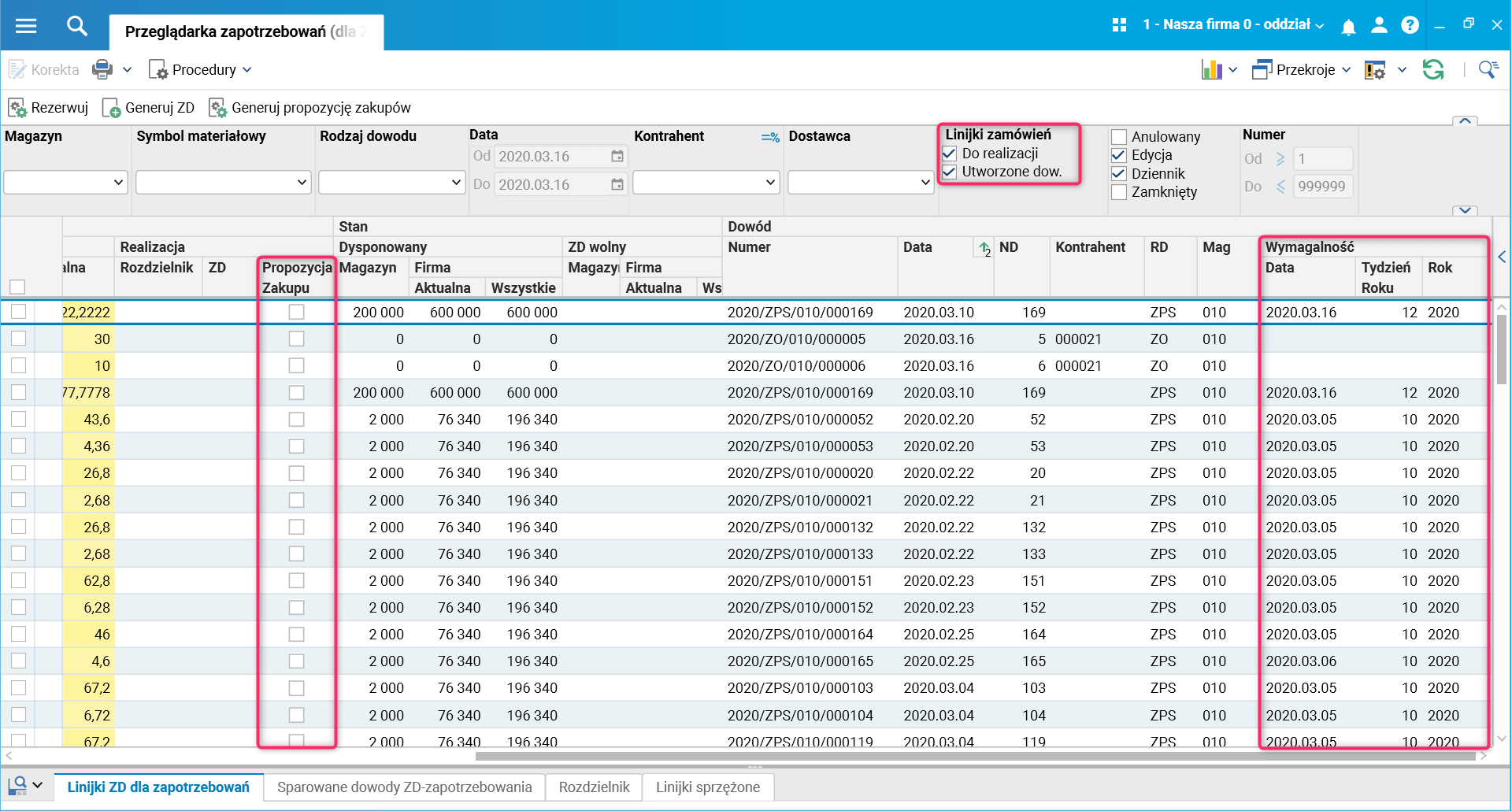The height and width of the screenshot is (811, 1512).
Task: Open the hamburger main menu
Action: [x=26, y=26]
